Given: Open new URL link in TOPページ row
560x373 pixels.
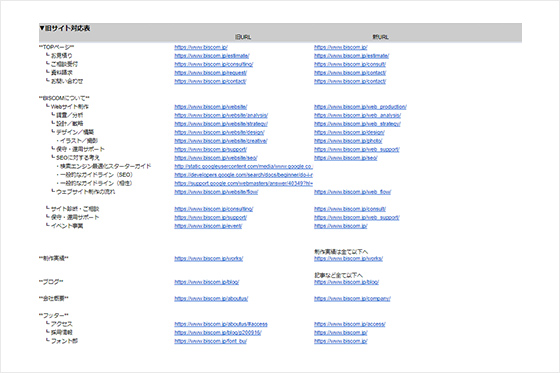Looking at the screenshot, I should point(341,47).
